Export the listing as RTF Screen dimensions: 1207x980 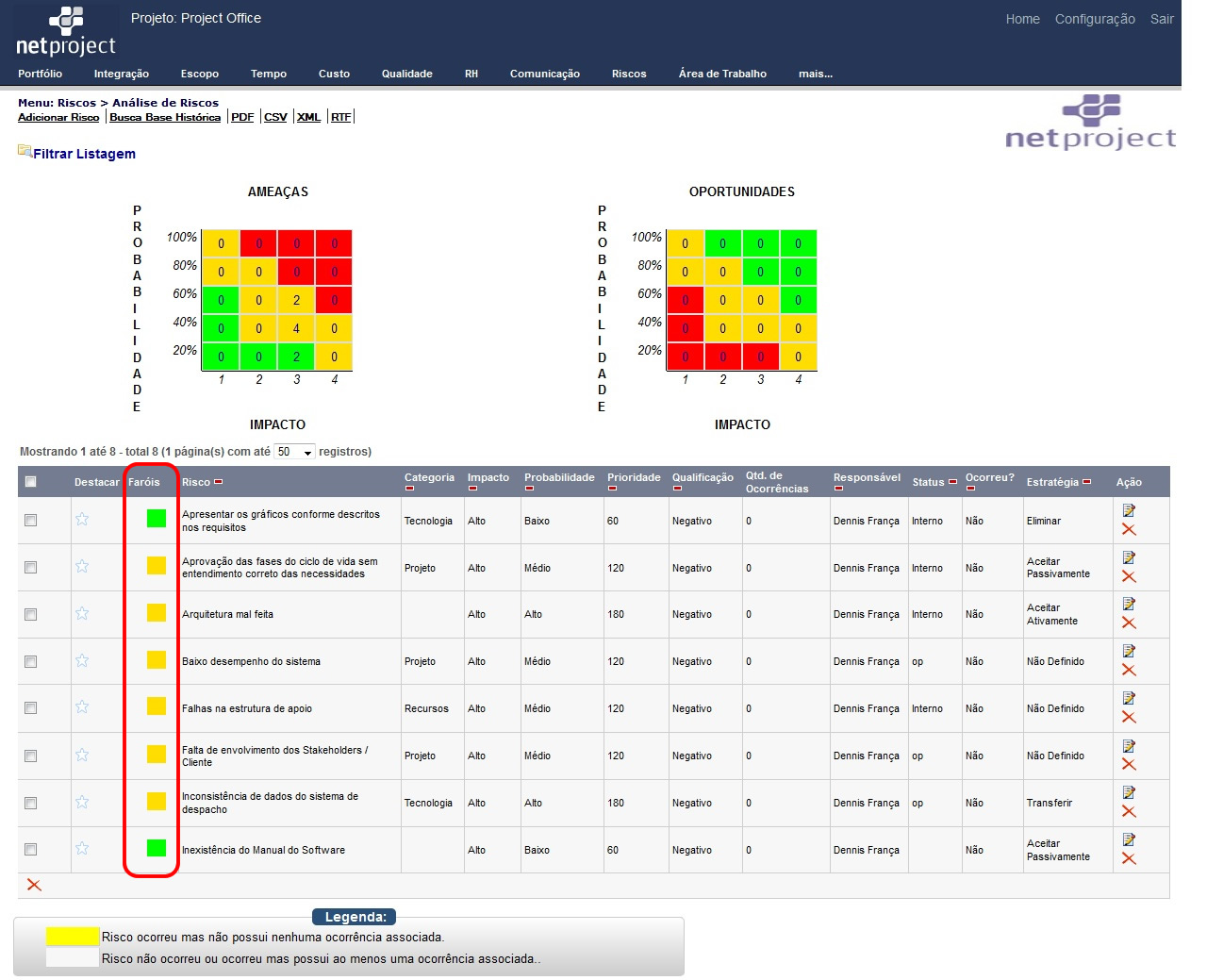click(340, 117)
